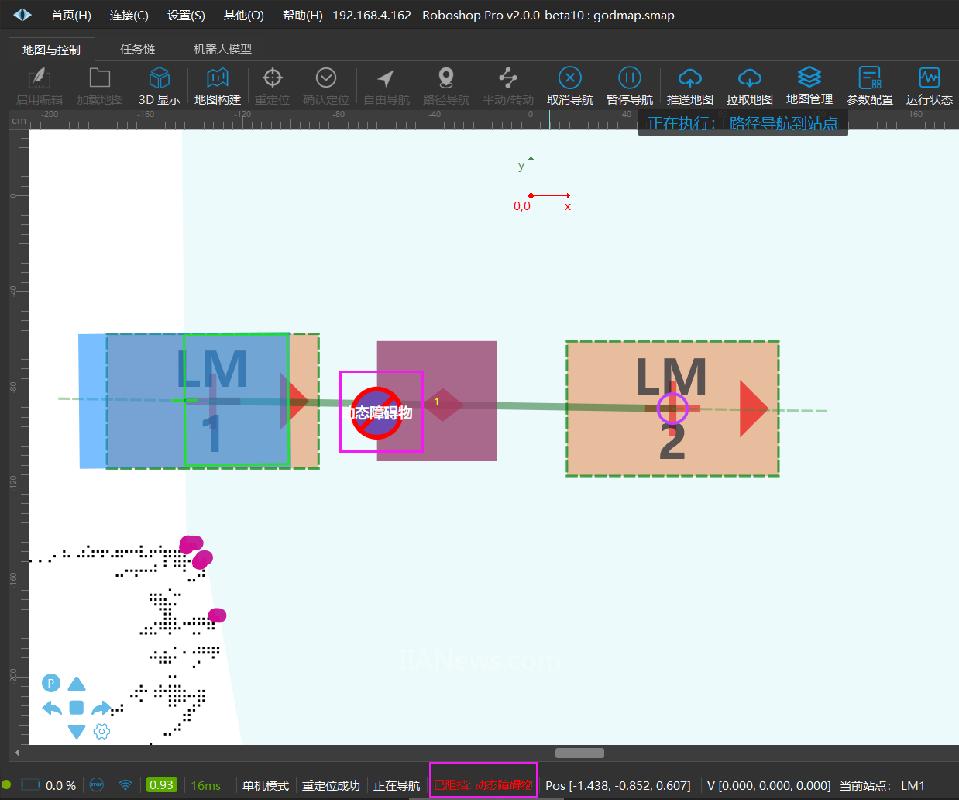
Task: Switch to the 机器人模型 tab
Action: pyautogui.click(x=222, y=49)
